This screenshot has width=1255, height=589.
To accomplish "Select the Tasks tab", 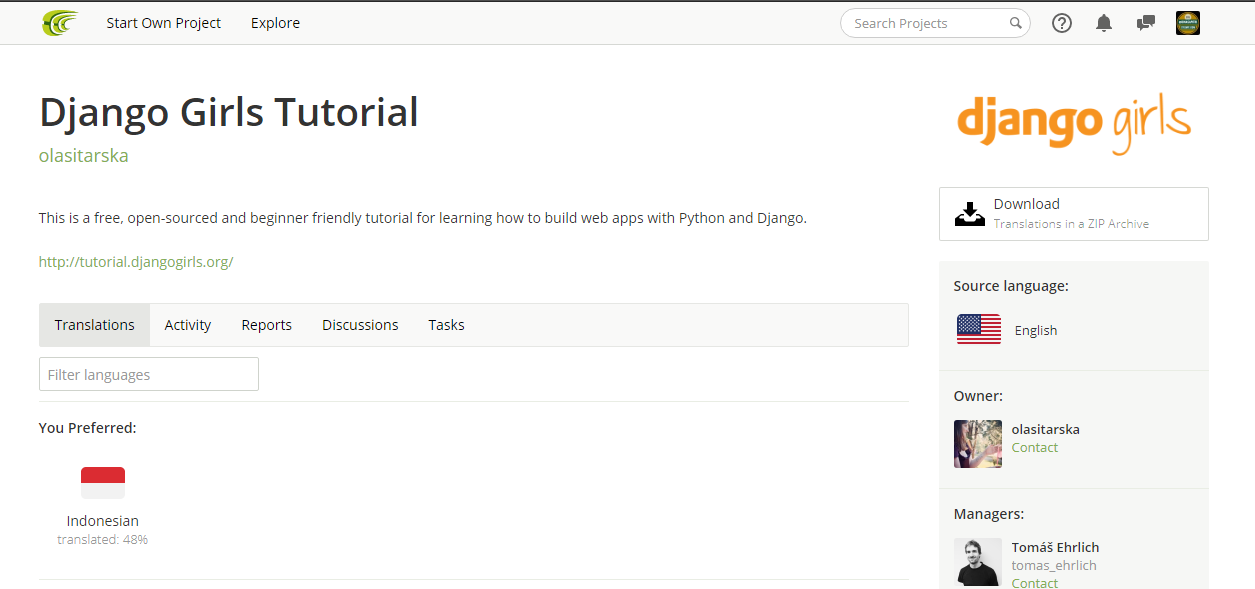I will tap(446, 325).
